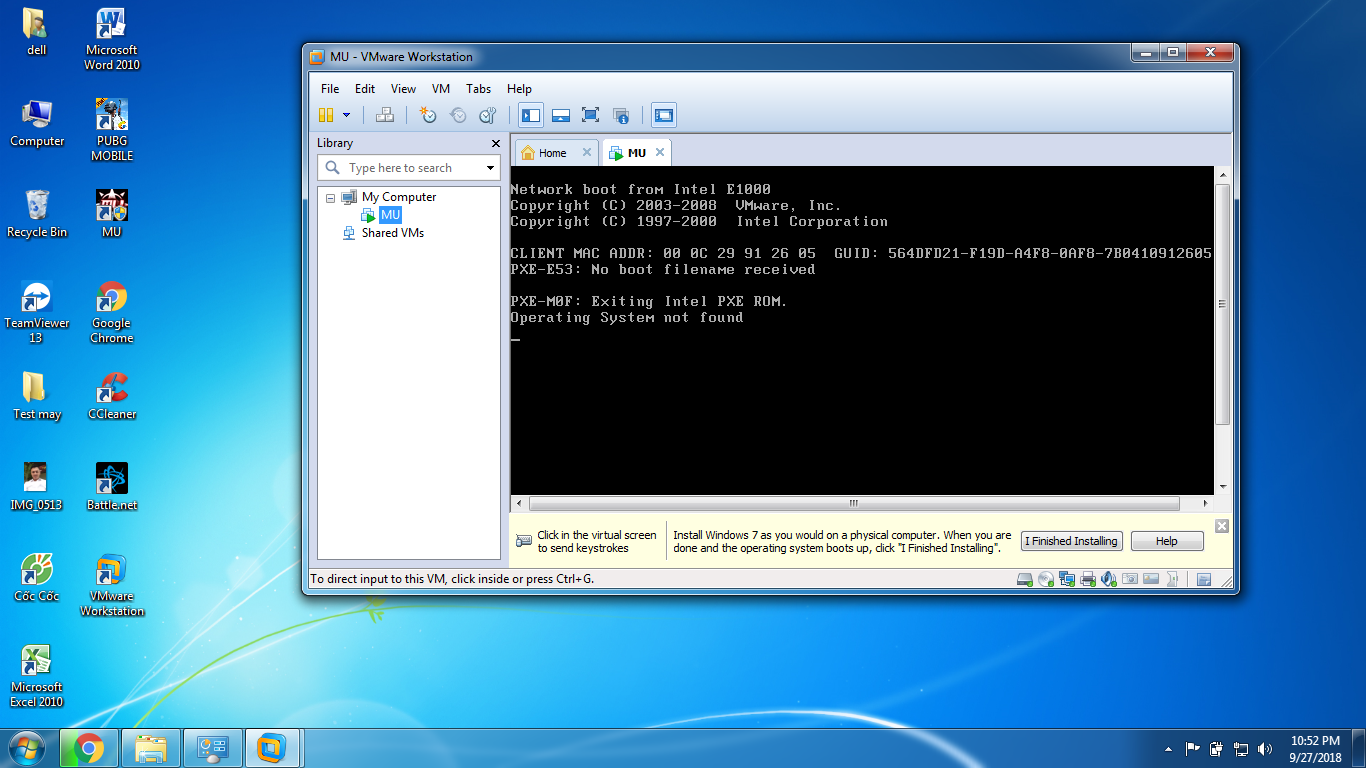Click the Revert to snapshot icon
Image resolution: width=1366 pixels, height=768 pixels.
click(458, 115)
